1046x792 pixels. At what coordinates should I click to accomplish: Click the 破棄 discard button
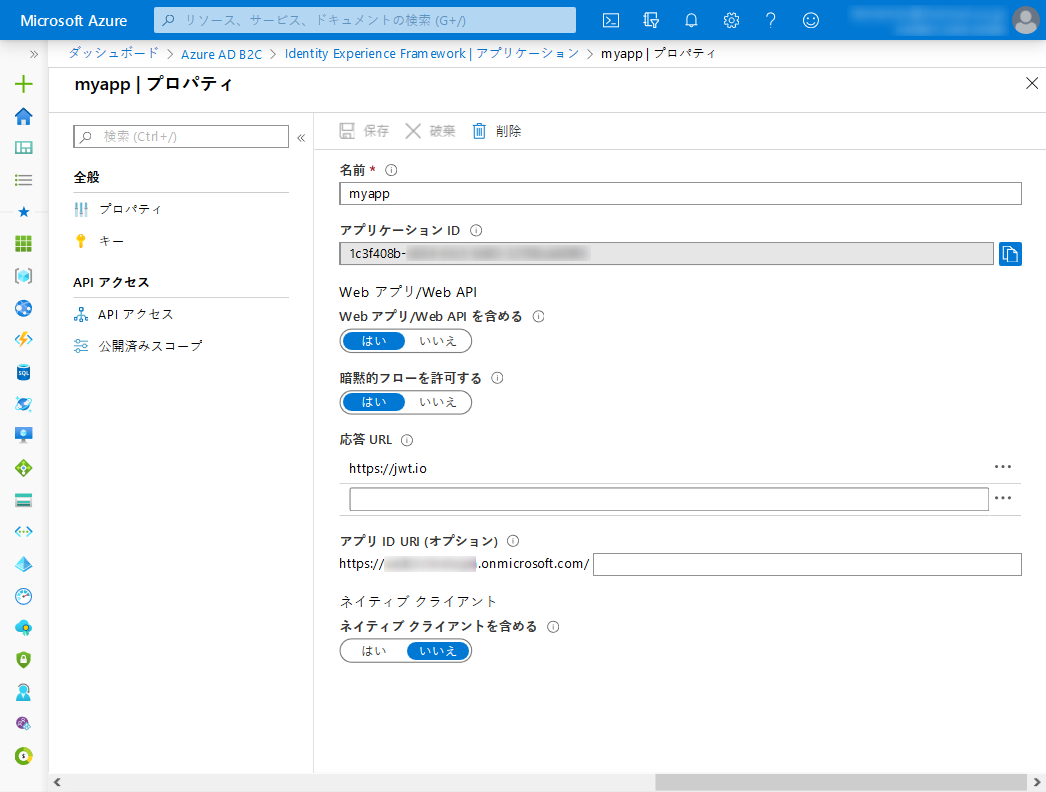pyautogui.click(x=430, y=131)
